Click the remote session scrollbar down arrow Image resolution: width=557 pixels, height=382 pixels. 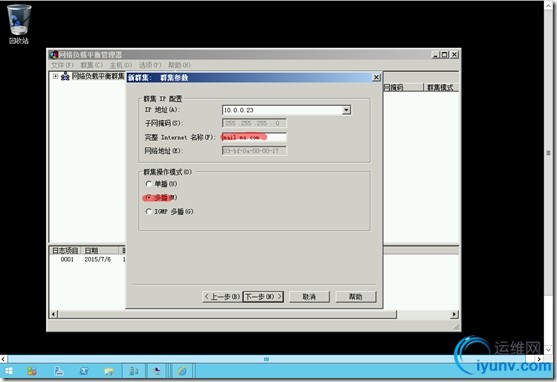click(548, 350)
